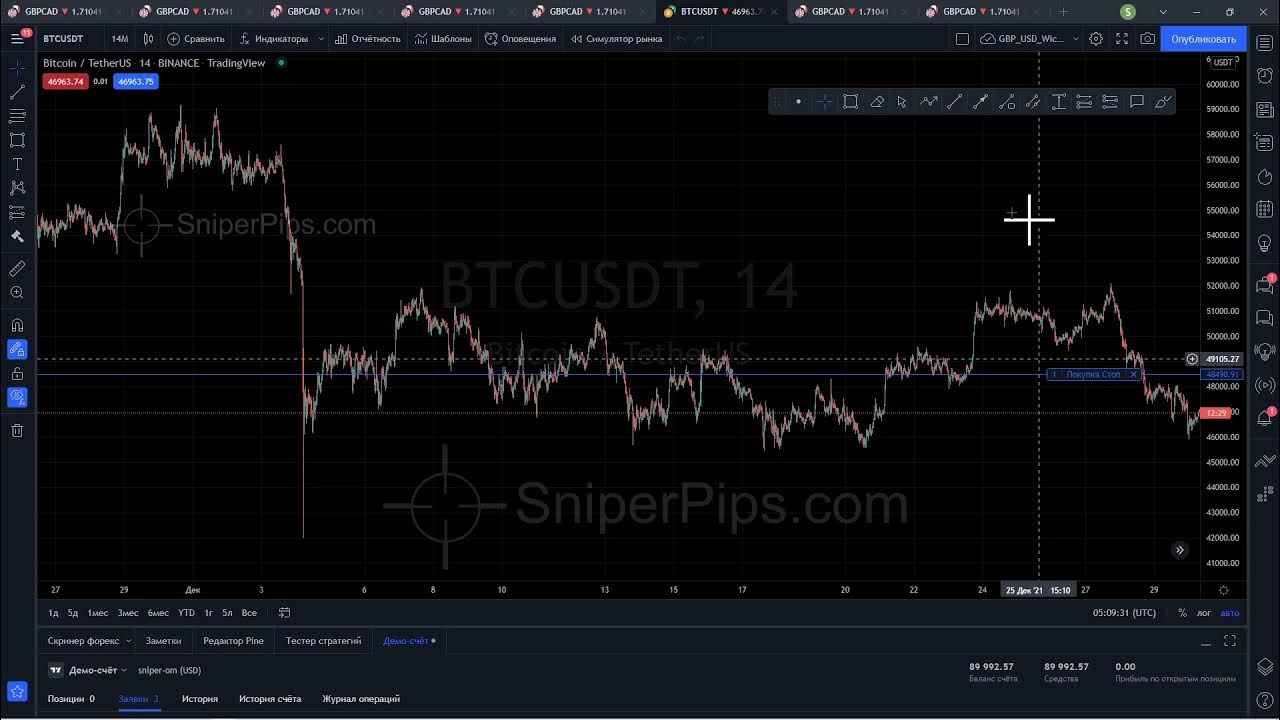The width and height of the screenshot is (1280, 720).
Task: Click the Оповещения alerts button
Action: [520, 39]
